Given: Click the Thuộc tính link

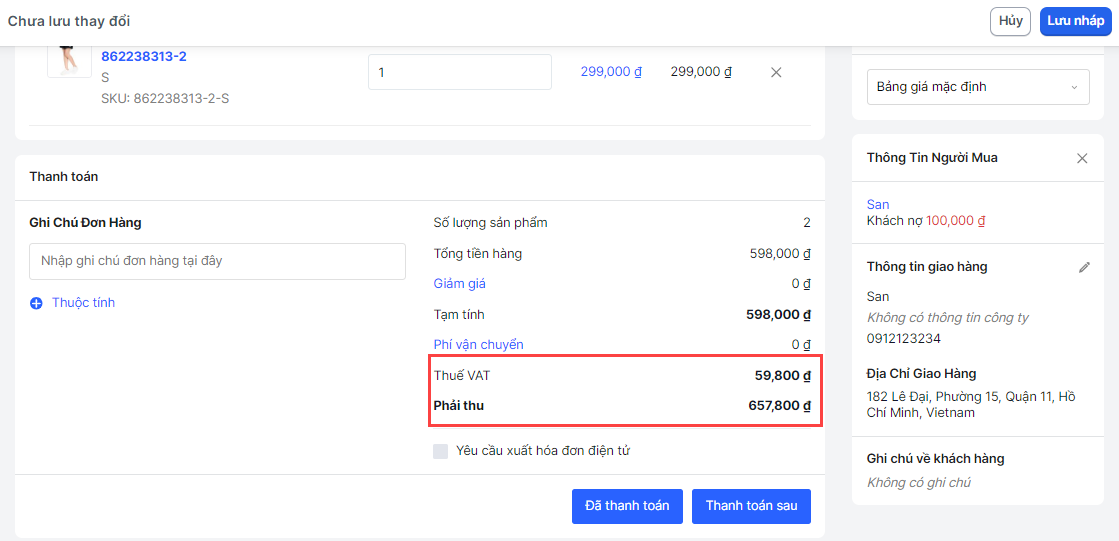Looking at the screenshot, I should click(x=83, y=303).
